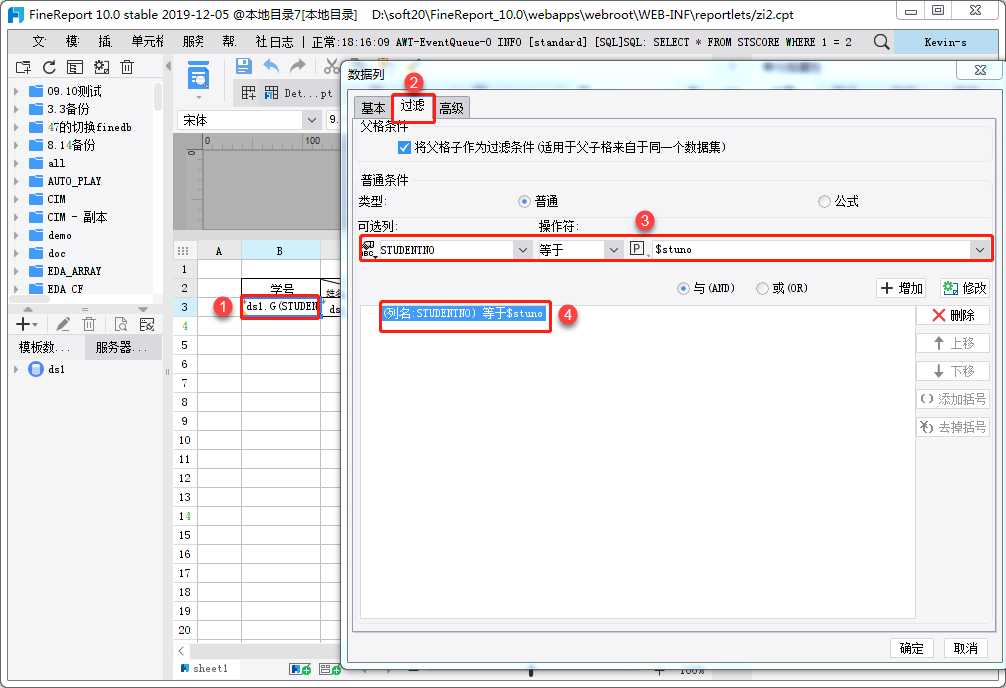Viewport: 1006px width, 688px height.
Task: Save the template with the floppy disk icon
Action: (x=243, y=66)
